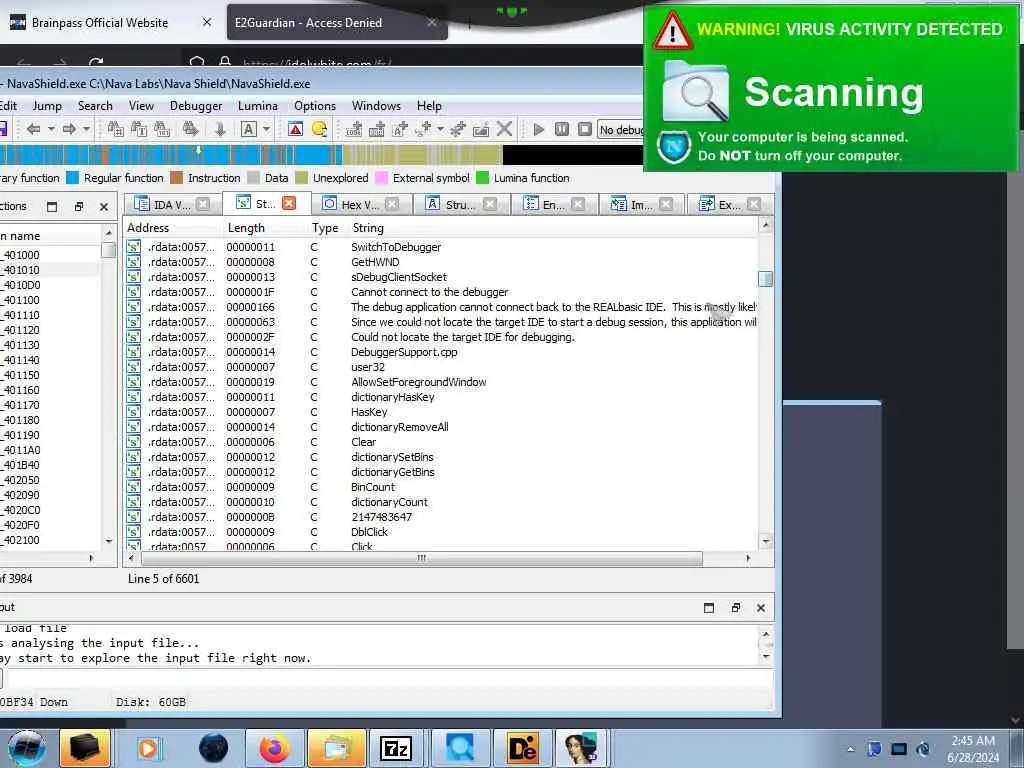
Task: Select the DebuggerSupport.cpp string row
Action: pyautogui.click(x=441, y=352)
